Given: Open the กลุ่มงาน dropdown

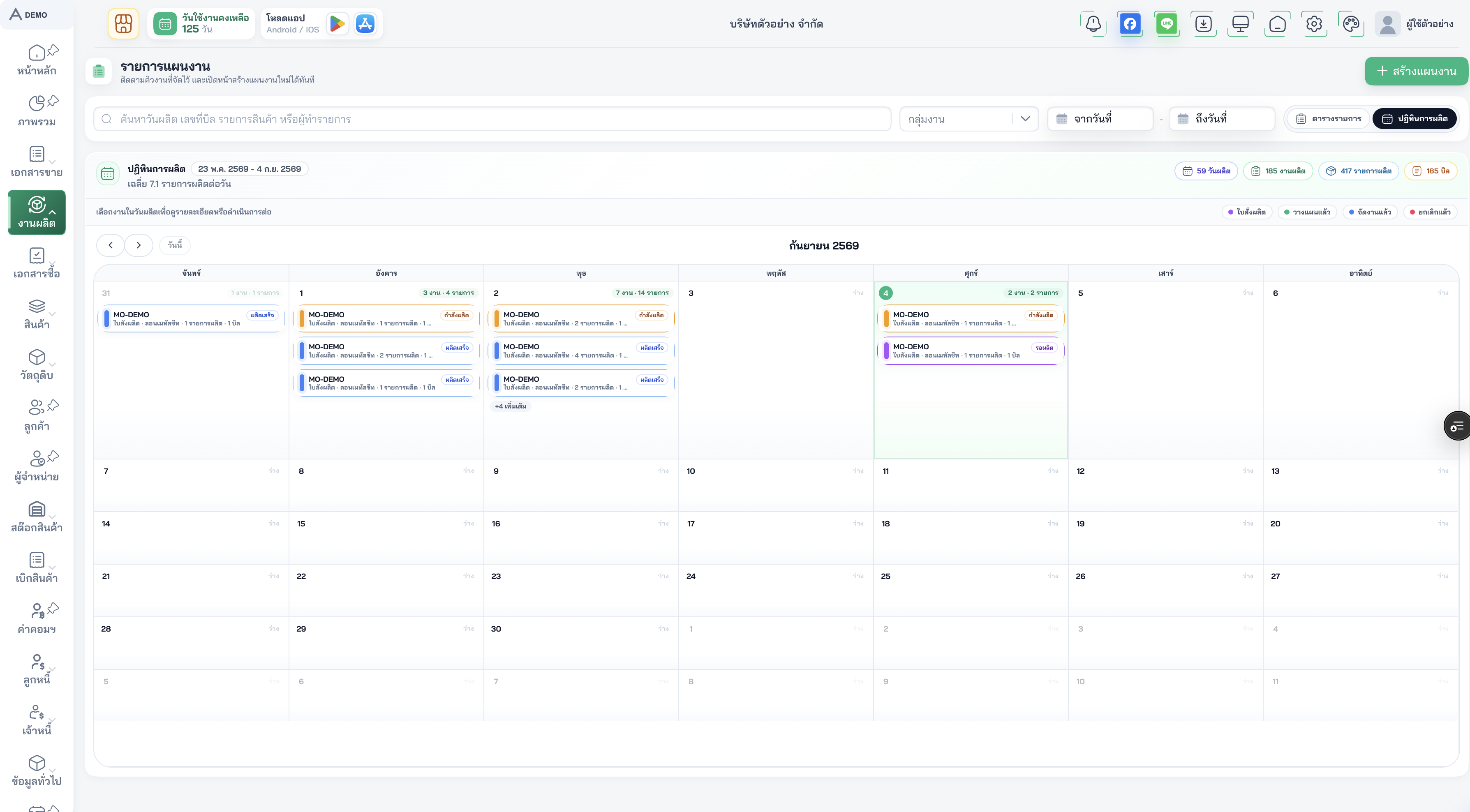Looking at the screenshot, I should coord(968,119).
